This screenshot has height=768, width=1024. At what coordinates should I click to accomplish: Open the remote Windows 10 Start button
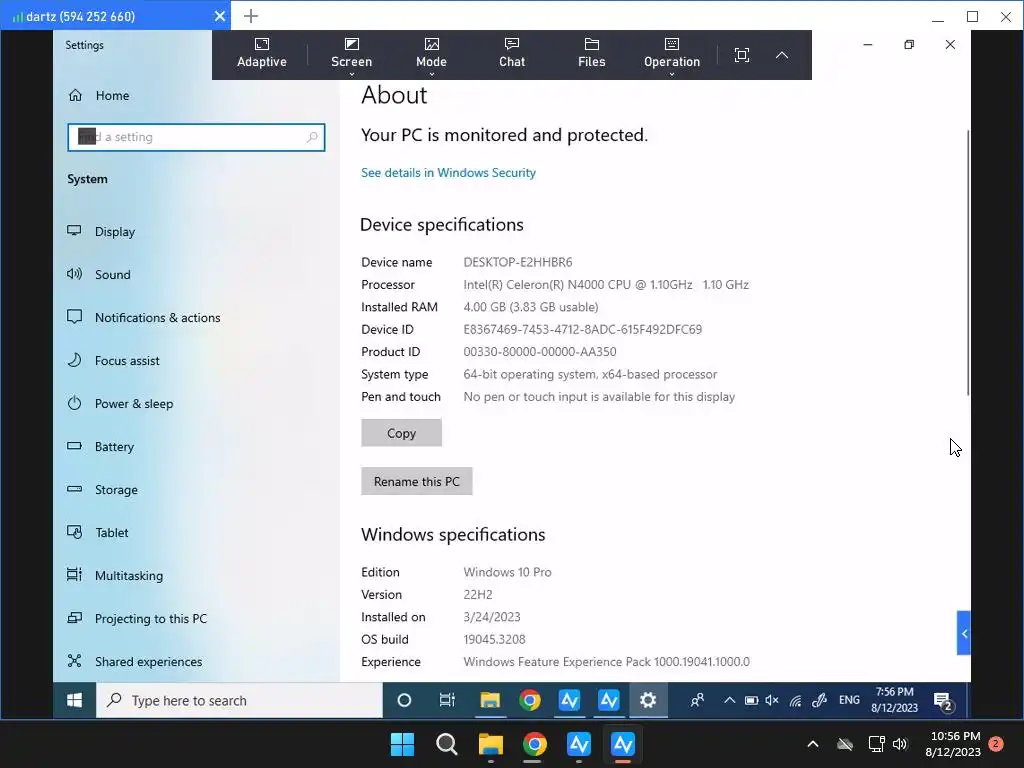click(74, 700)
